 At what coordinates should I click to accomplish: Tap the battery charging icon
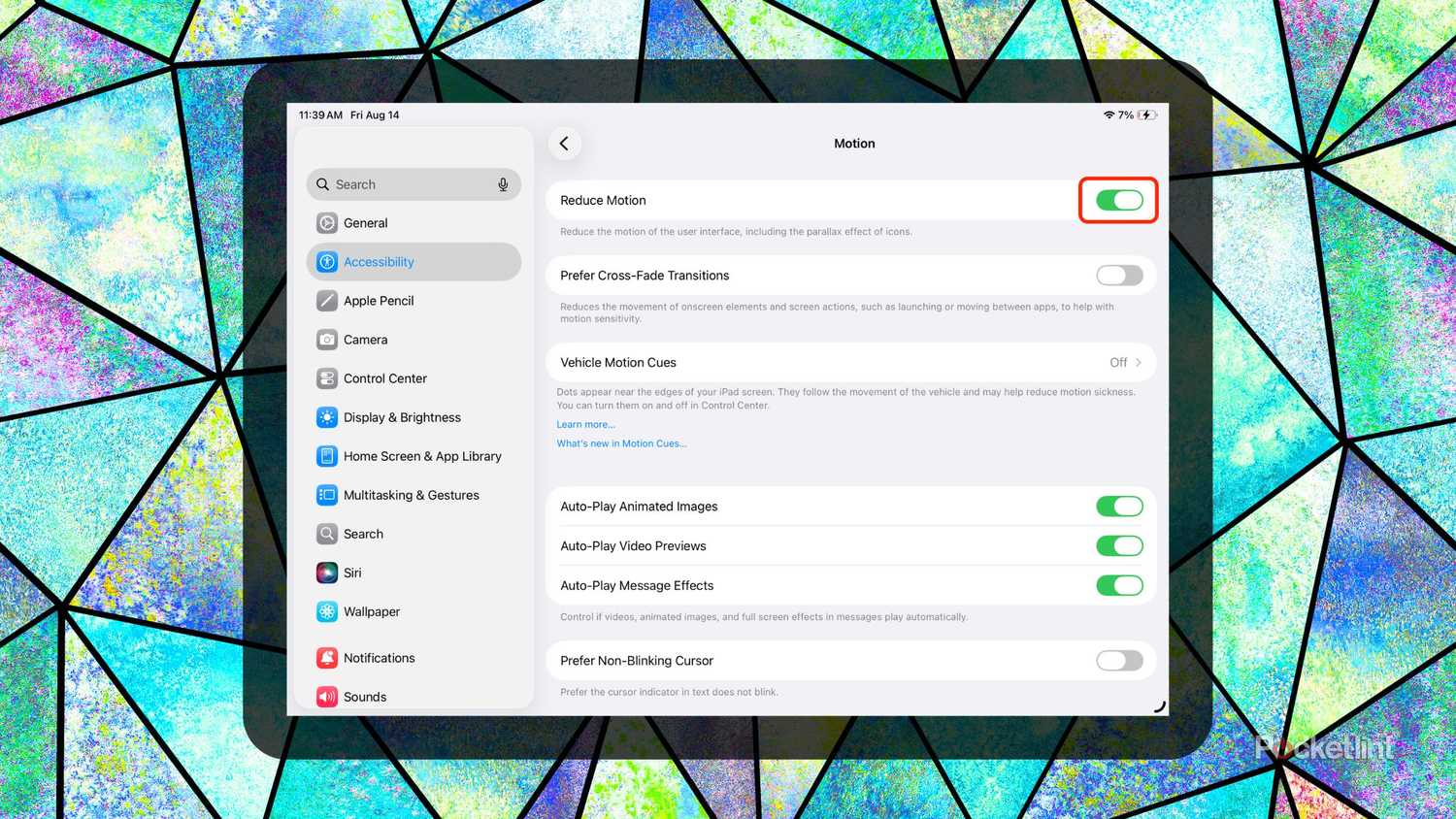1146,115
